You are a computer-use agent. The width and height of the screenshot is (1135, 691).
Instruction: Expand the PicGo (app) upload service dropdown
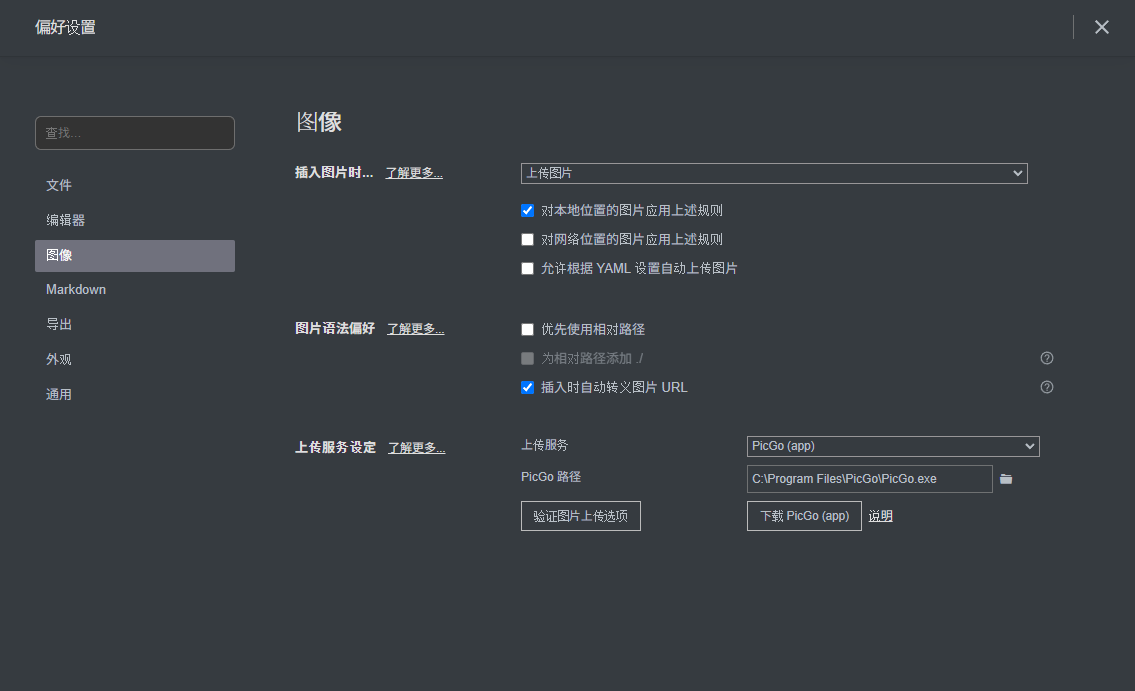[892, 446]
